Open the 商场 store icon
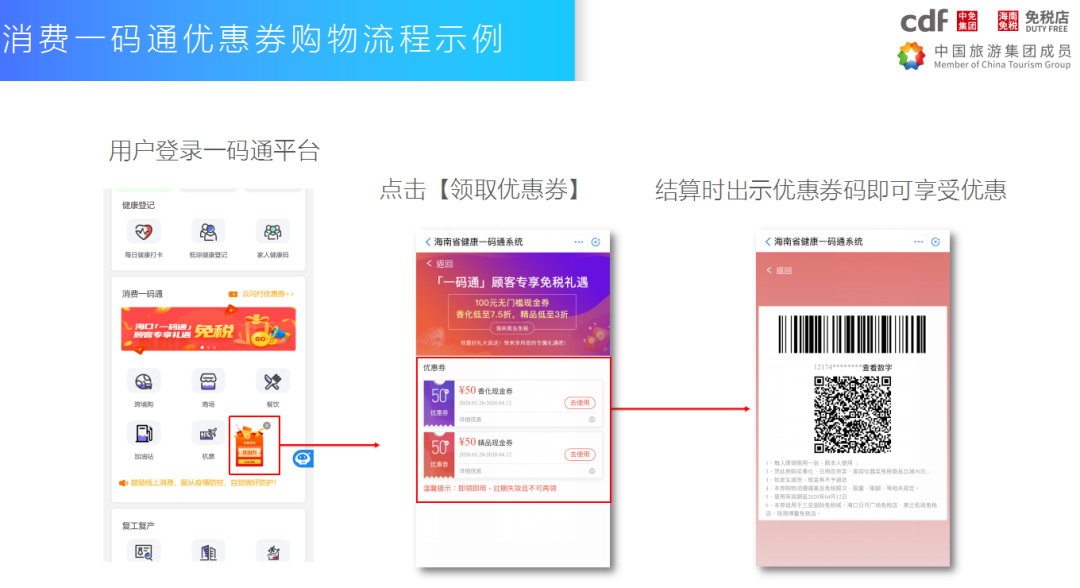This screenshot has width=1080, height=588. coord(208,382)
